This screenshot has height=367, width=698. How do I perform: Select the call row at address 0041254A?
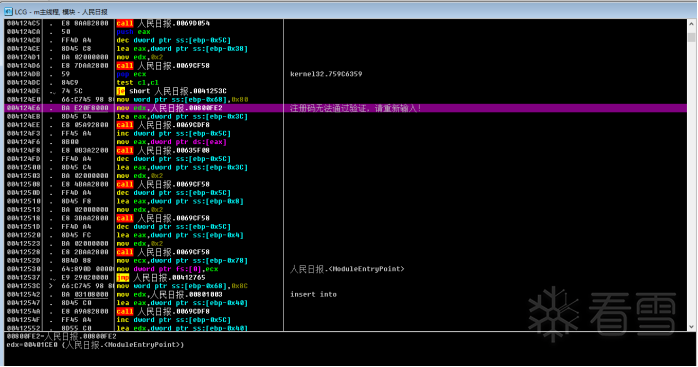[x=163, y=311]
